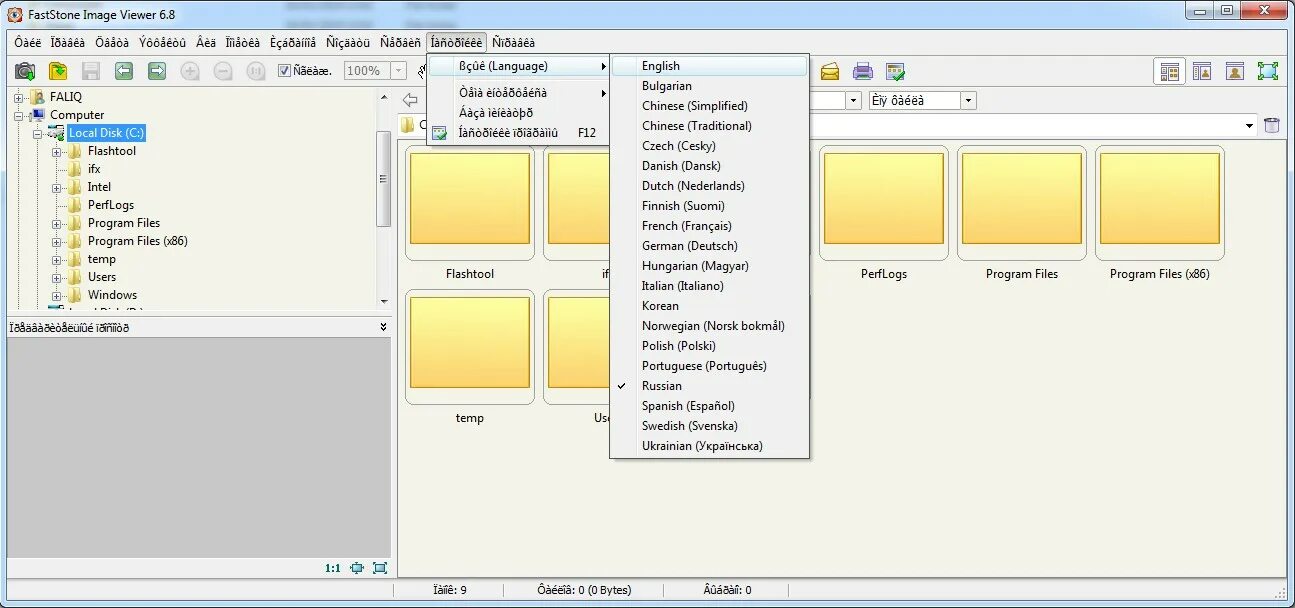
Task: Expand the Windows folder node
Action: [x=57, y=295]
